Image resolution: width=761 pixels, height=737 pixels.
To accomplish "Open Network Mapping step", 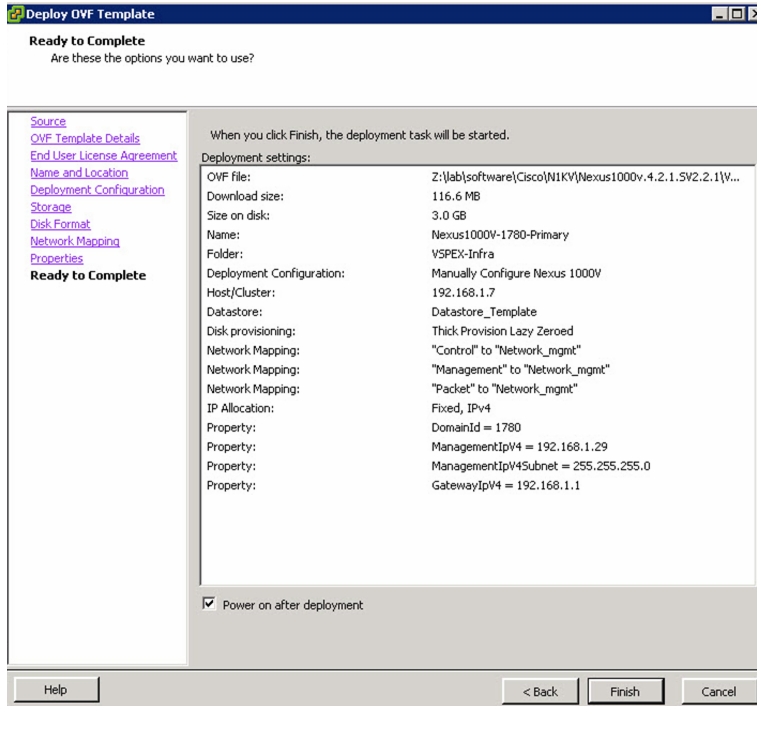I will (x=75, y=241).
